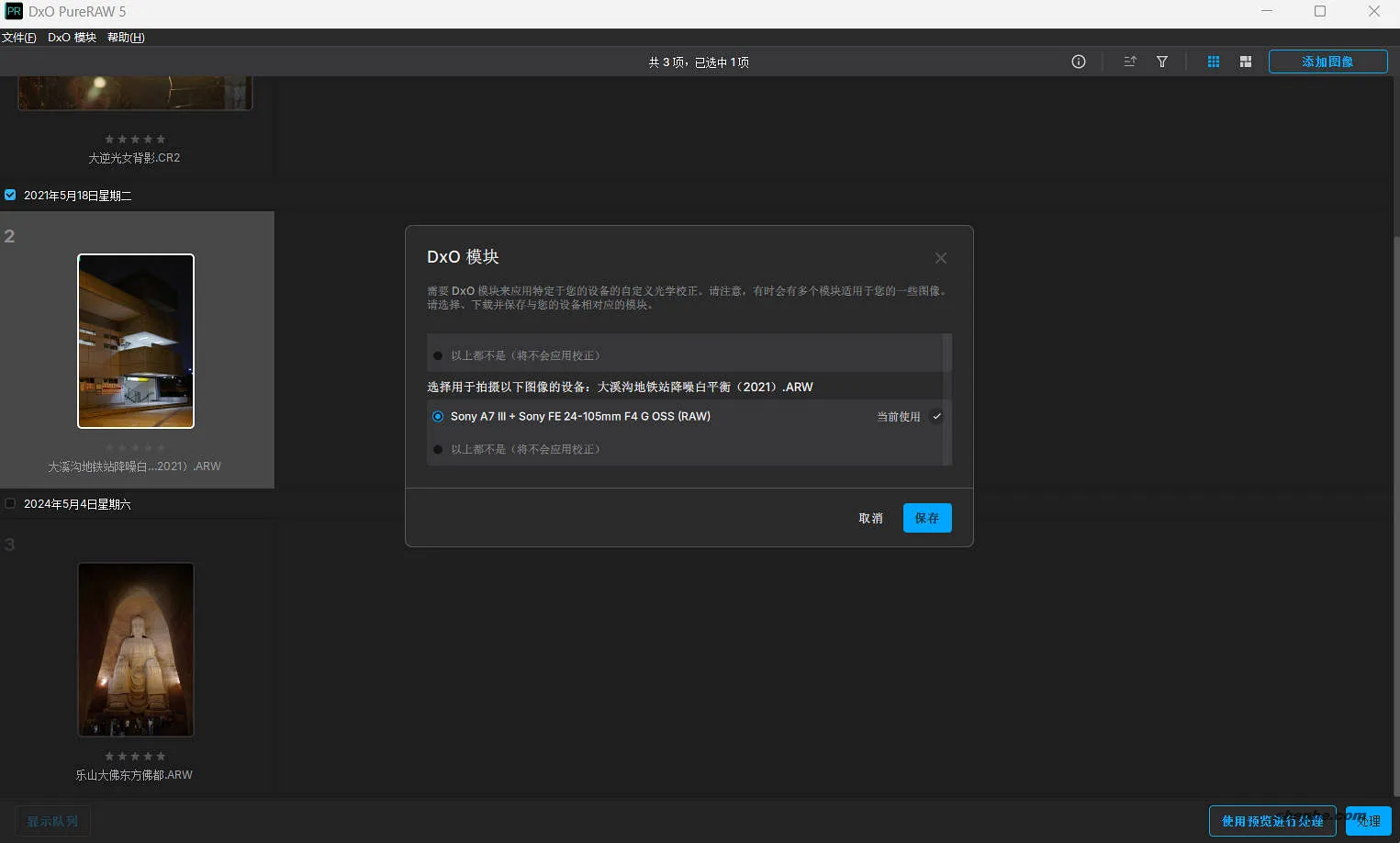
Task: Click the PureRAW logo in the title bar
Action: 13,12
